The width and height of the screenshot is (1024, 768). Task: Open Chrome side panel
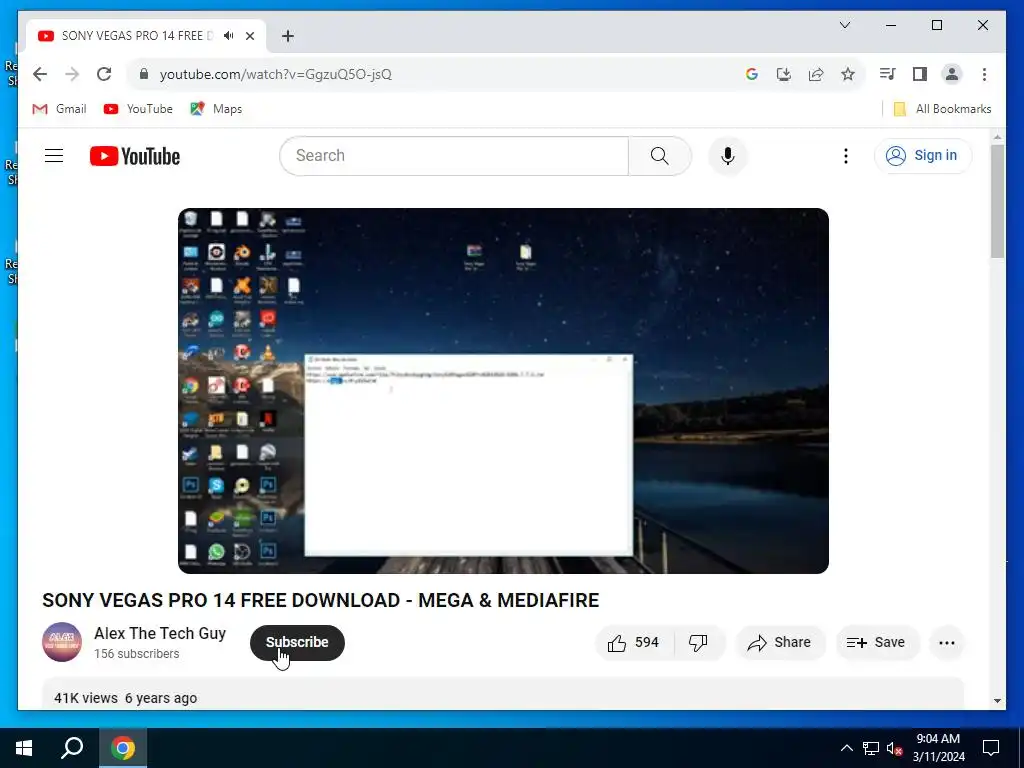coord(920,74)
